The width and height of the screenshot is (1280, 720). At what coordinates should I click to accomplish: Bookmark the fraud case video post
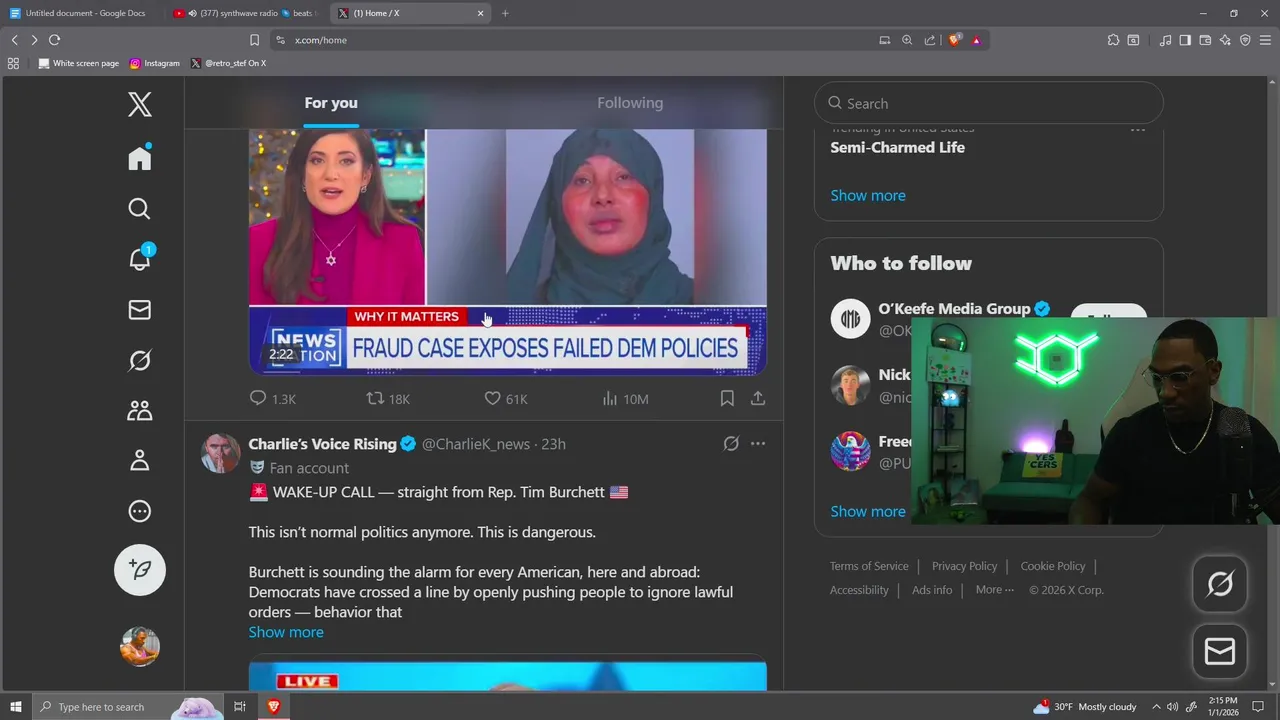click(727, 398)
